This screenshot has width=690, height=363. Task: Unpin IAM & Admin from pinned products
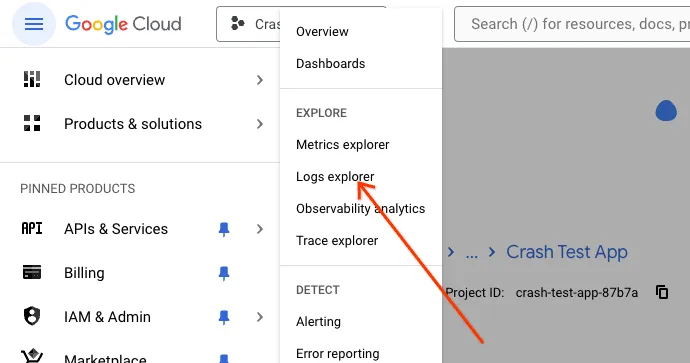click(x=224, y=317)
